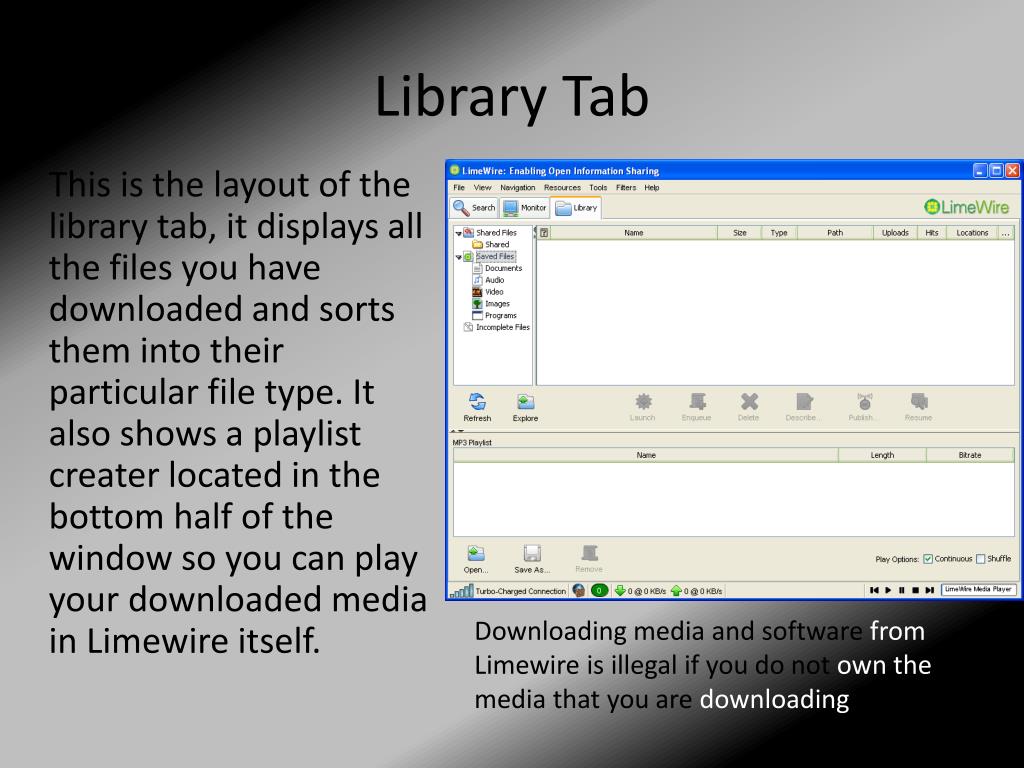Sort MP3 playlist by Name column
This screenshot has height=768, width=1024.
click(646, 455)
